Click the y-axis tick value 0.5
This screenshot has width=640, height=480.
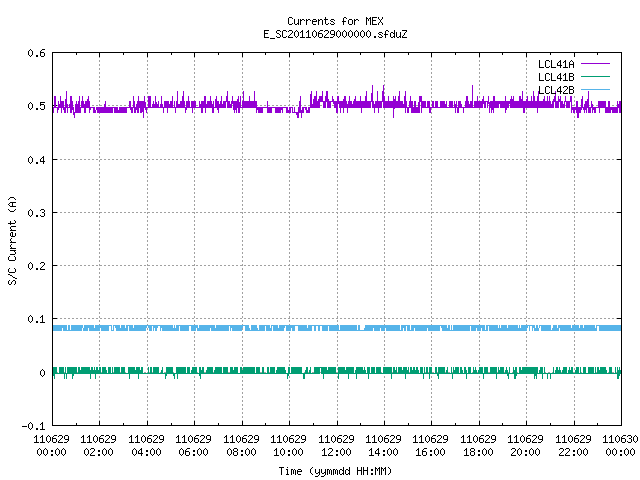point(36,106)
